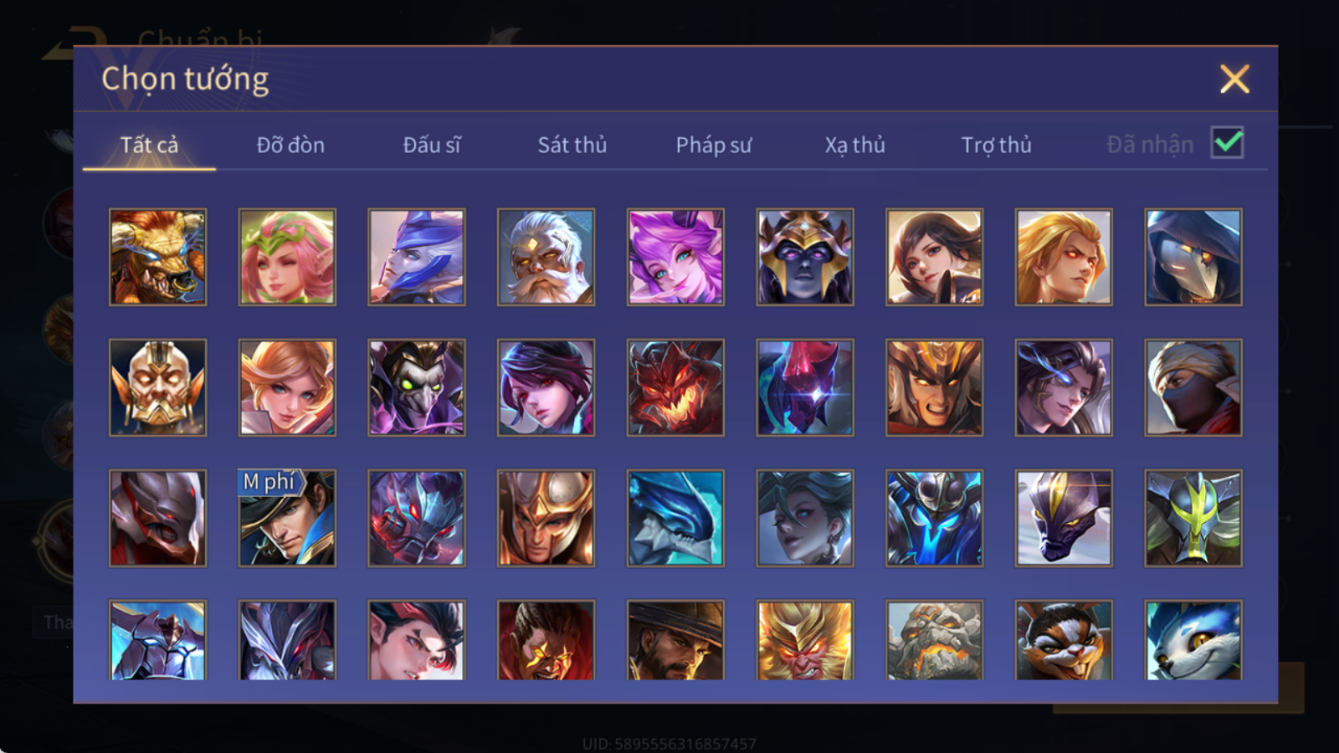
Task: Show the Trợ thủ hero category
Action: click(x=996, y=145)
